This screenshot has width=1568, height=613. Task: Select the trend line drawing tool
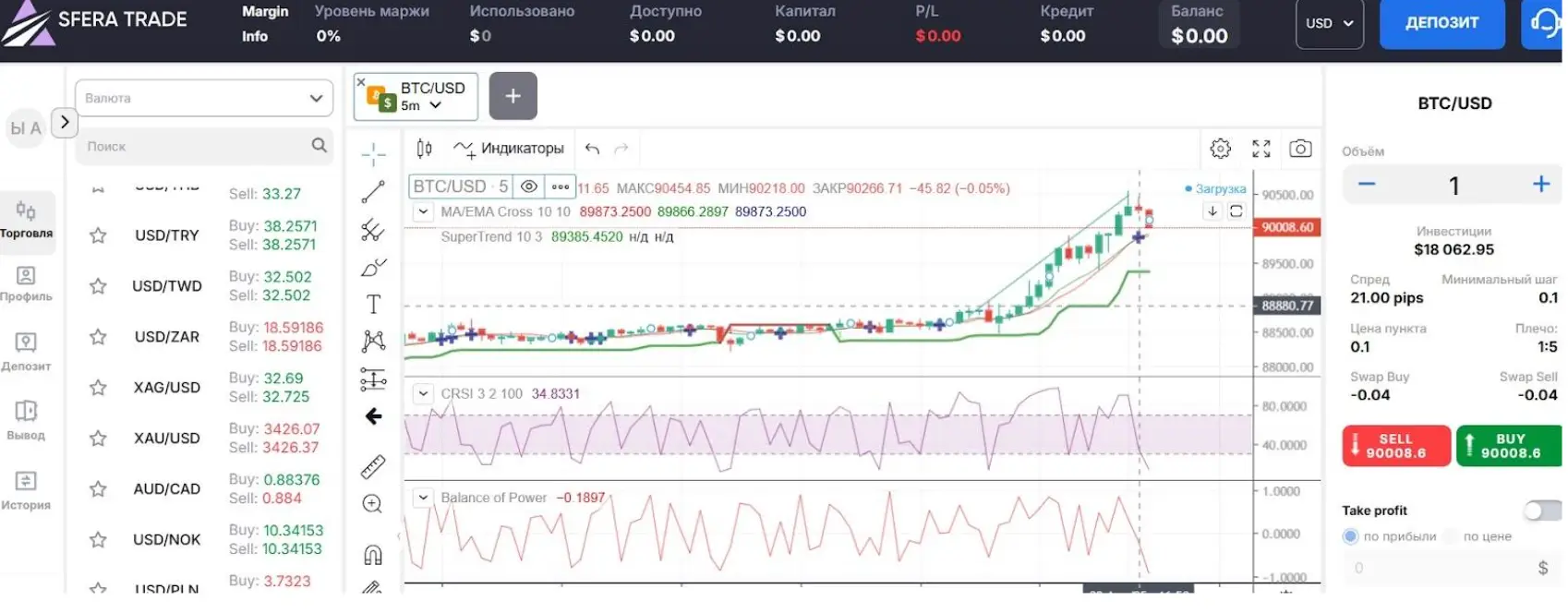click(x=373, y=191)
